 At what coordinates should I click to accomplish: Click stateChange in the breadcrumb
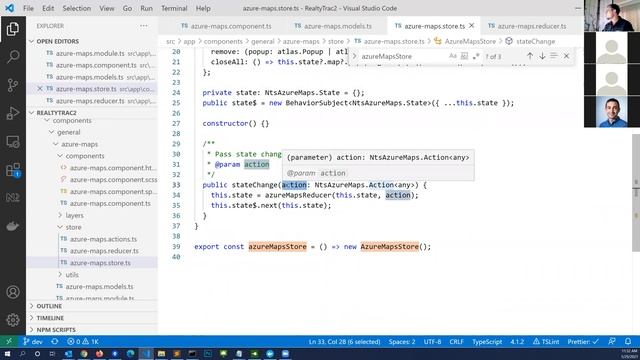tap(535, 41)
